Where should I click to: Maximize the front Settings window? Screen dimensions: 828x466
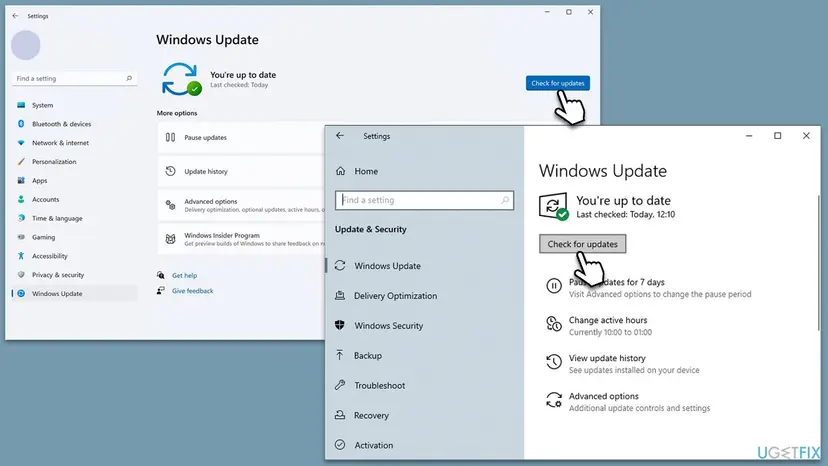click(x=777, y=136)
